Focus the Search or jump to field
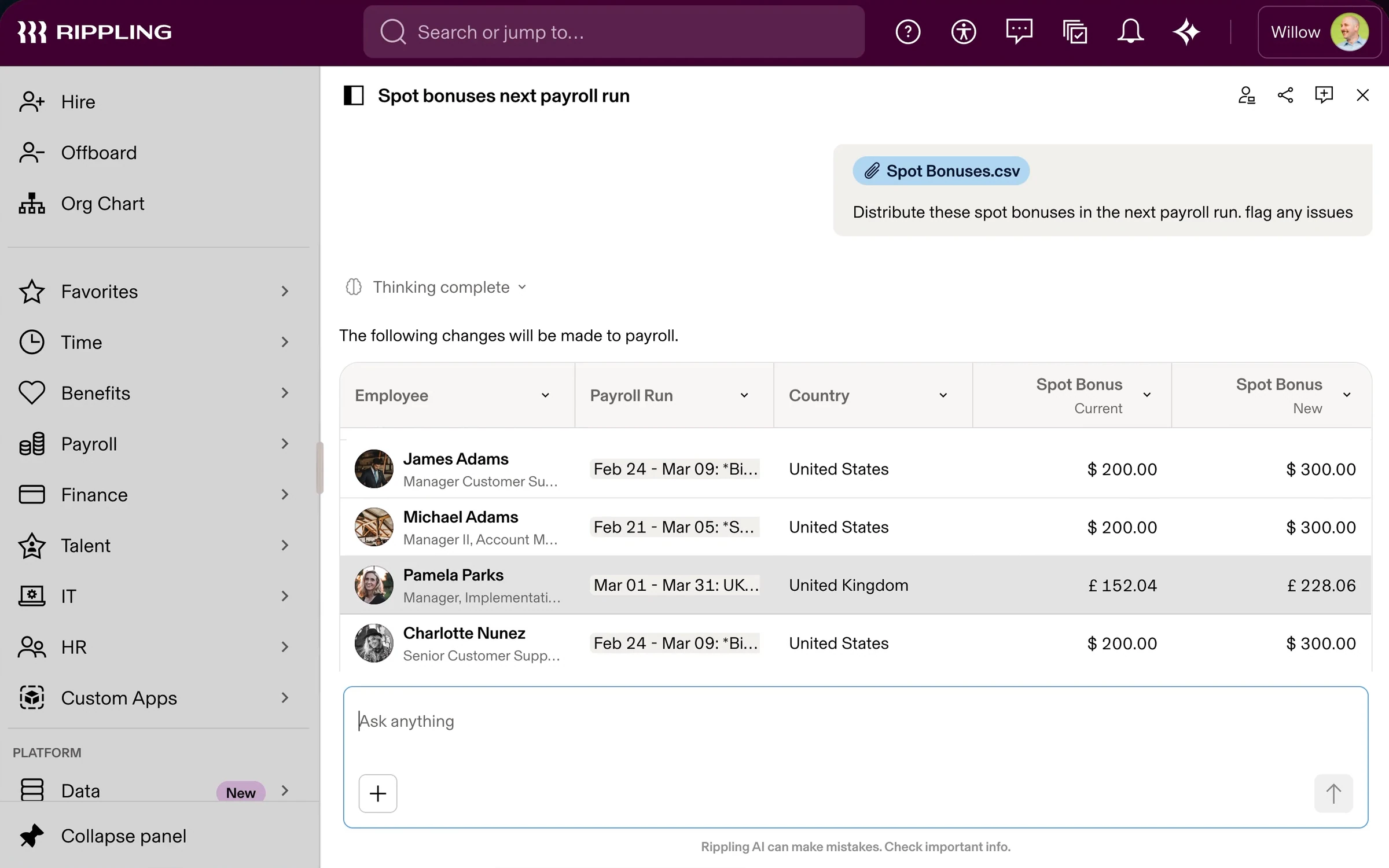 coord(613,32)
